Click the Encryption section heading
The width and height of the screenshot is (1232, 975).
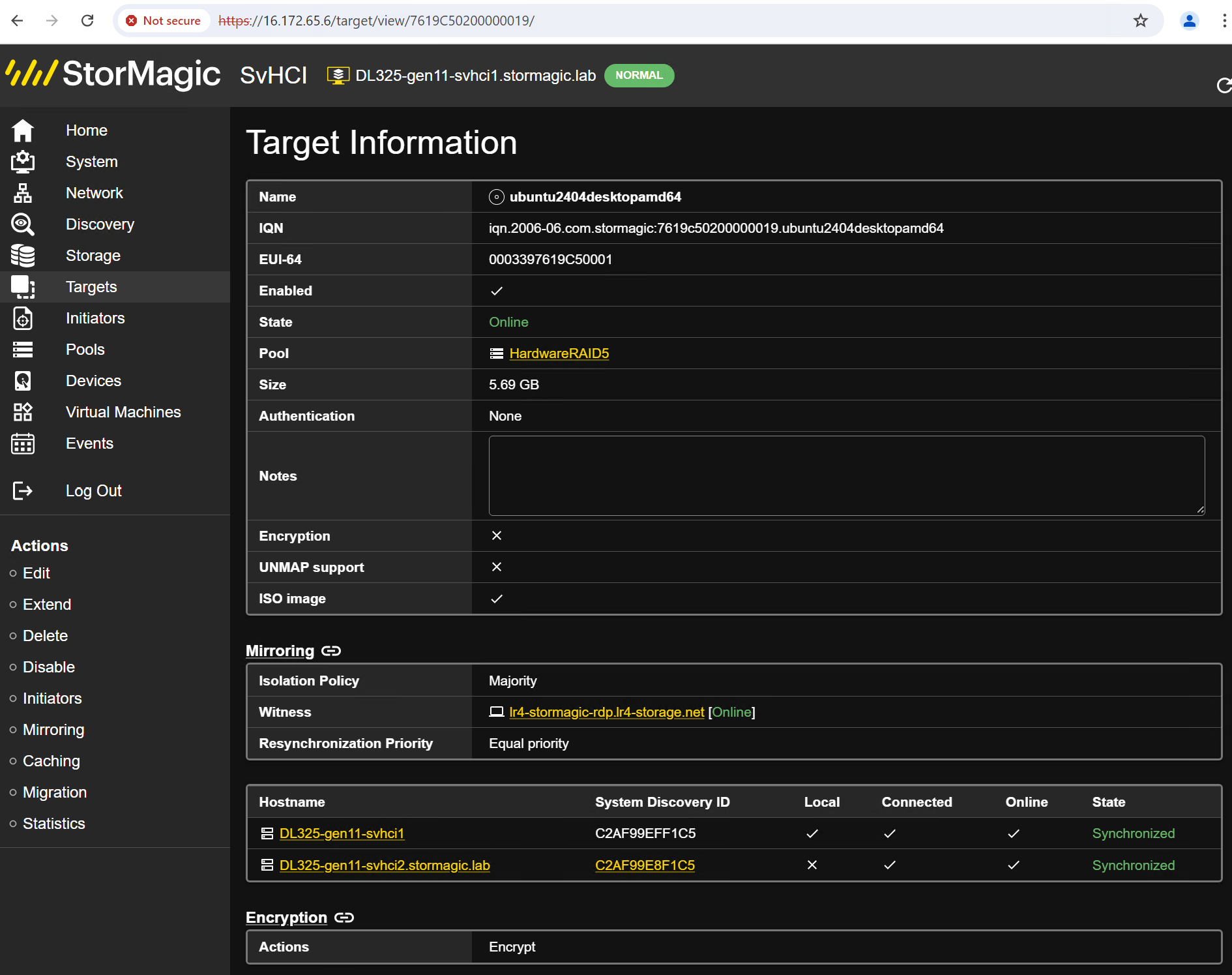[x=287, y=918]
